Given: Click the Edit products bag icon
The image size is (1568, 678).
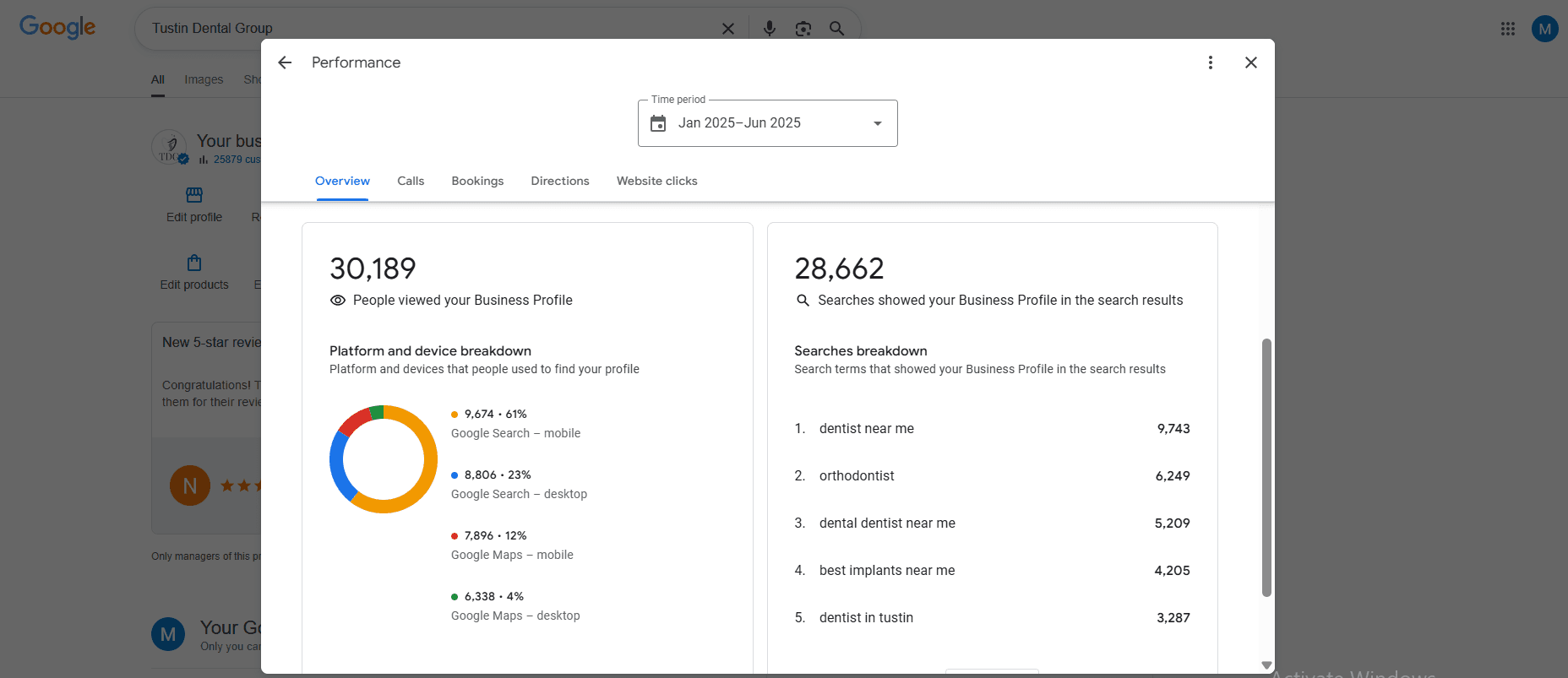Looking at the screenshot, I should click(x=194, y=263).
